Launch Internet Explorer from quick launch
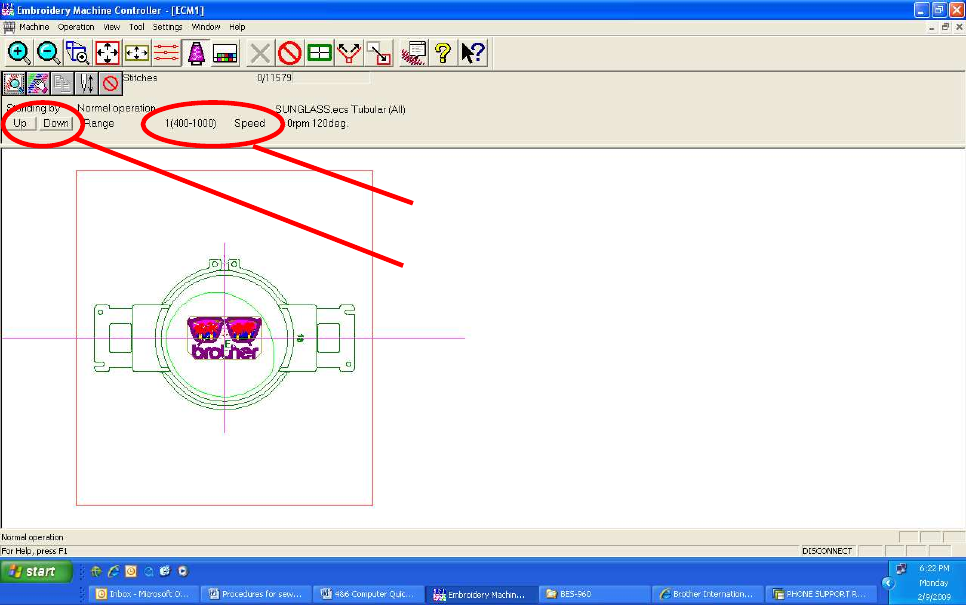Screen dimensions: 966x605 pos(113,572)
